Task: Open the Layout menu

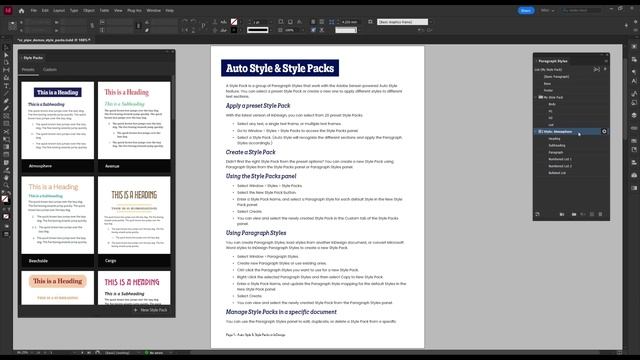Action: coord(59,11)
